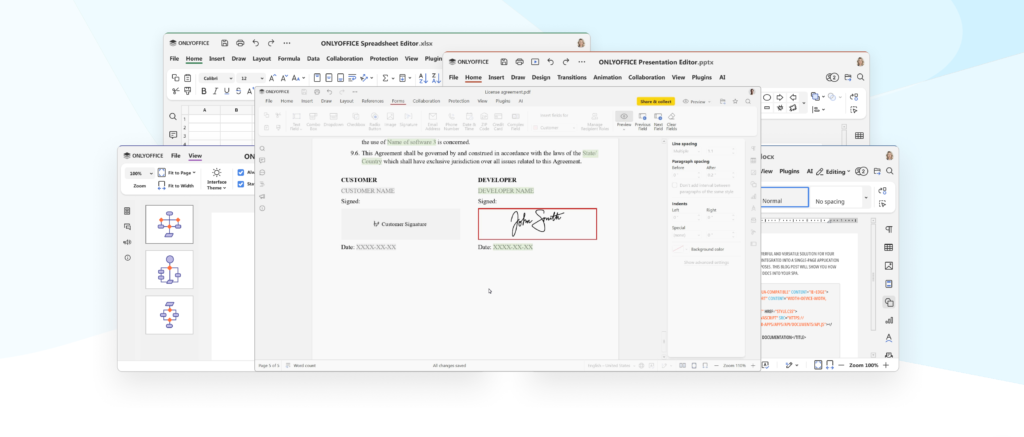This screenshot has height=437, width=1024.
Task: Open Forms tab in License agreement window
Action: click(x=398, y=101)
